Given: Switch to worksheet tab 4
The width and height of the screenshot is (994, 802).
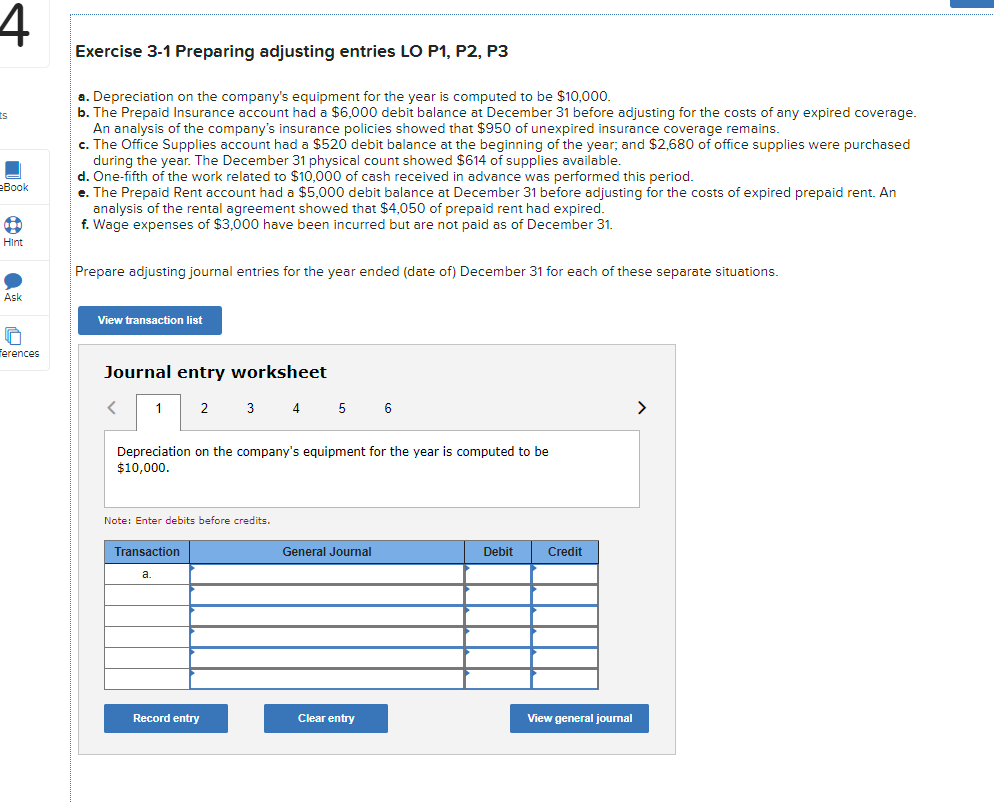Looking at the screenshot, I should coord(296,408).
